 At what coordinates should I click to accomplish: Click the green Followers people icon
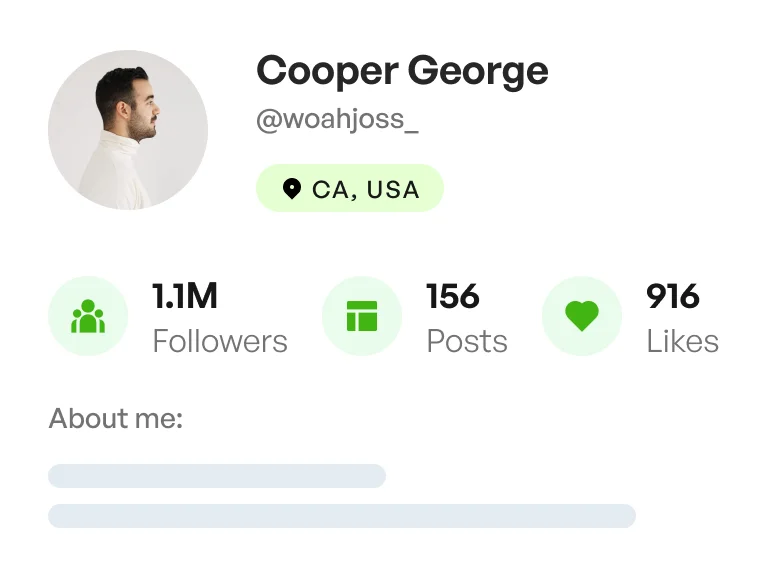tap(88, 317)
